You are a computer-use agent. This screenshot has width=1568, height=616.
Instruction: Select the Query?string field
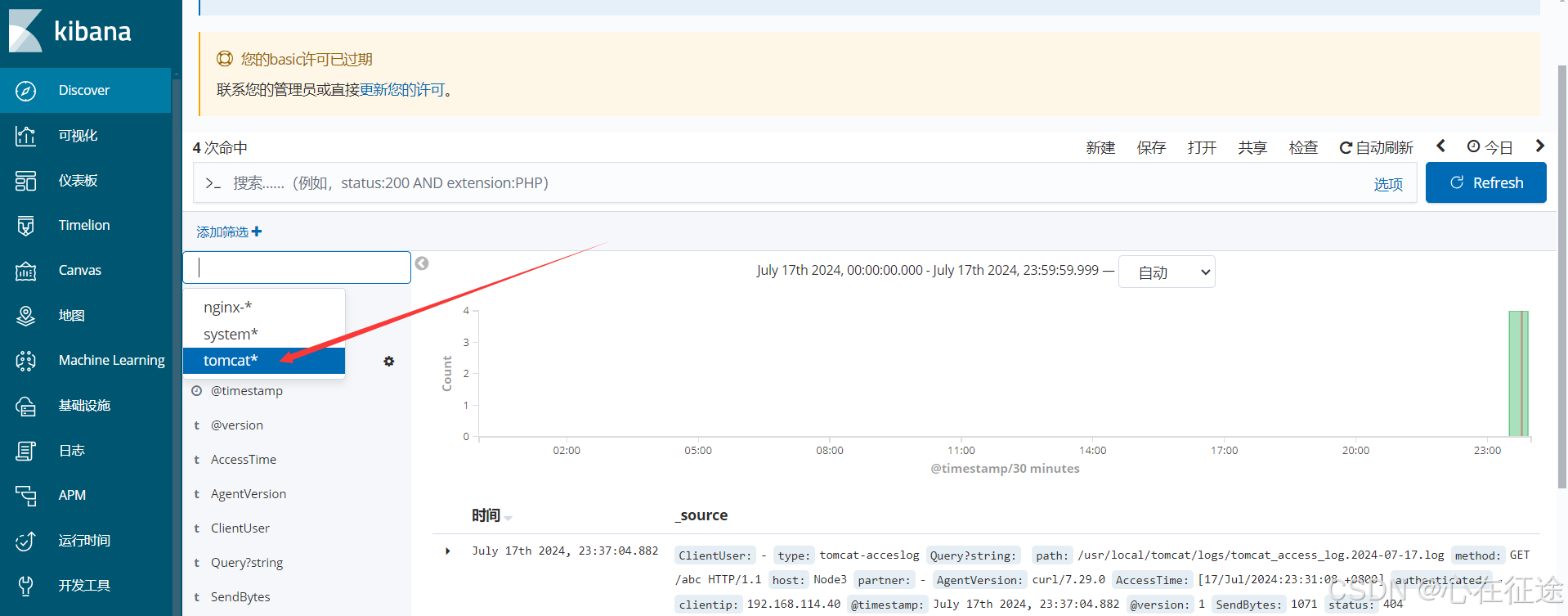247,563
